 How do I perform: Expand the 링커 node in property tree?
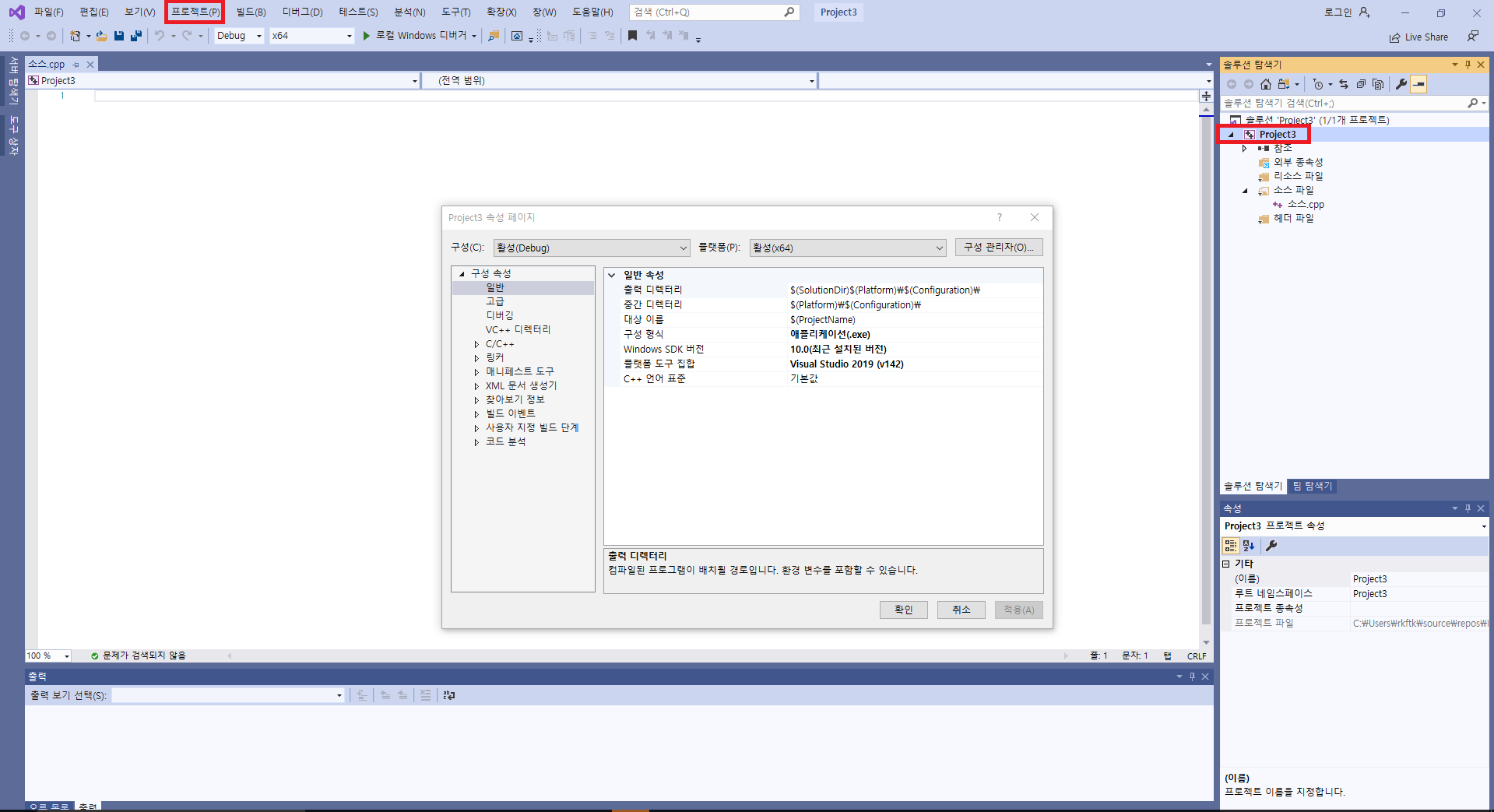[476, 358]
